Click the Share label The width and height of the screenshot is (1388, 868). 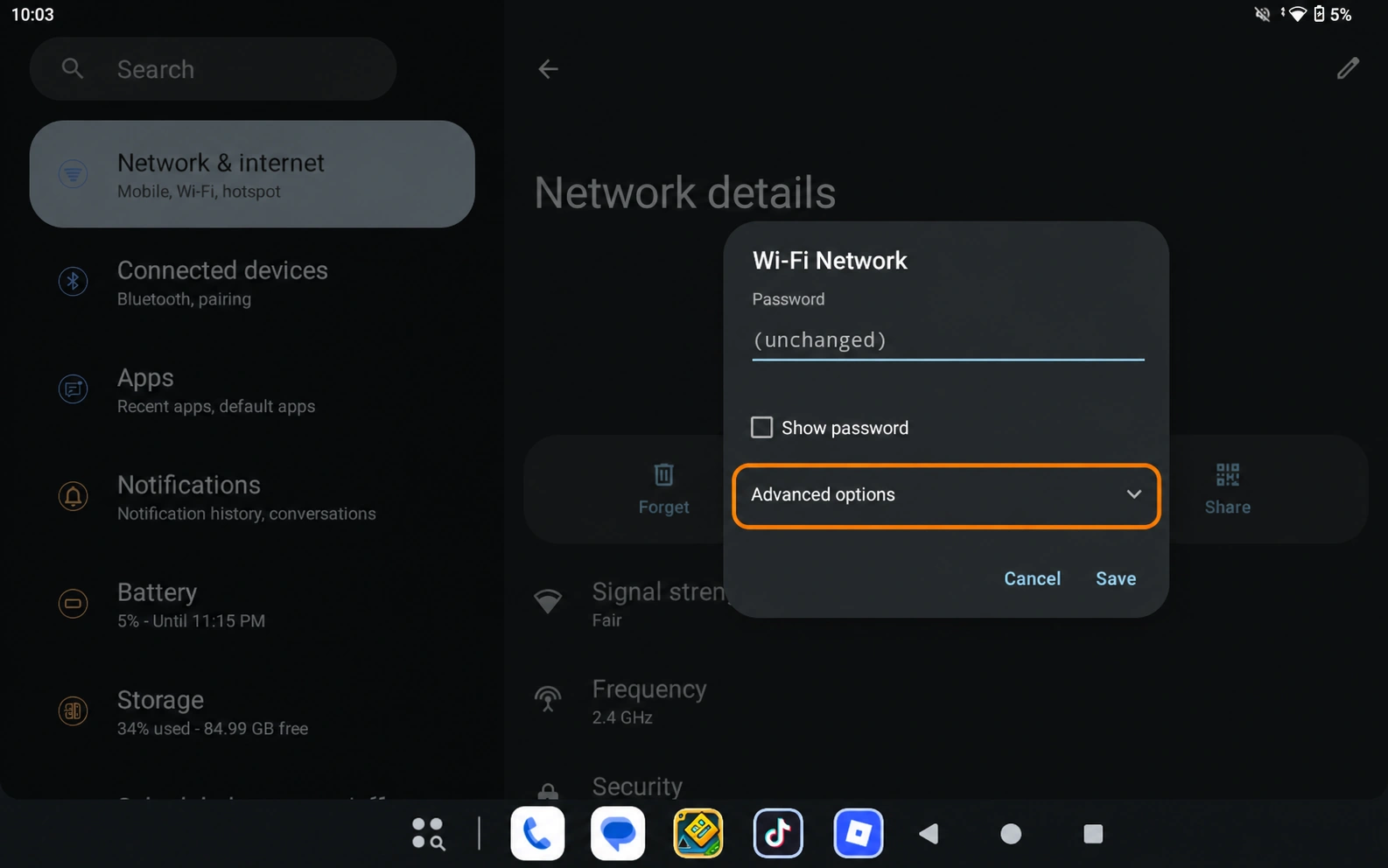pyautogui.click(x=1227, y=507)
